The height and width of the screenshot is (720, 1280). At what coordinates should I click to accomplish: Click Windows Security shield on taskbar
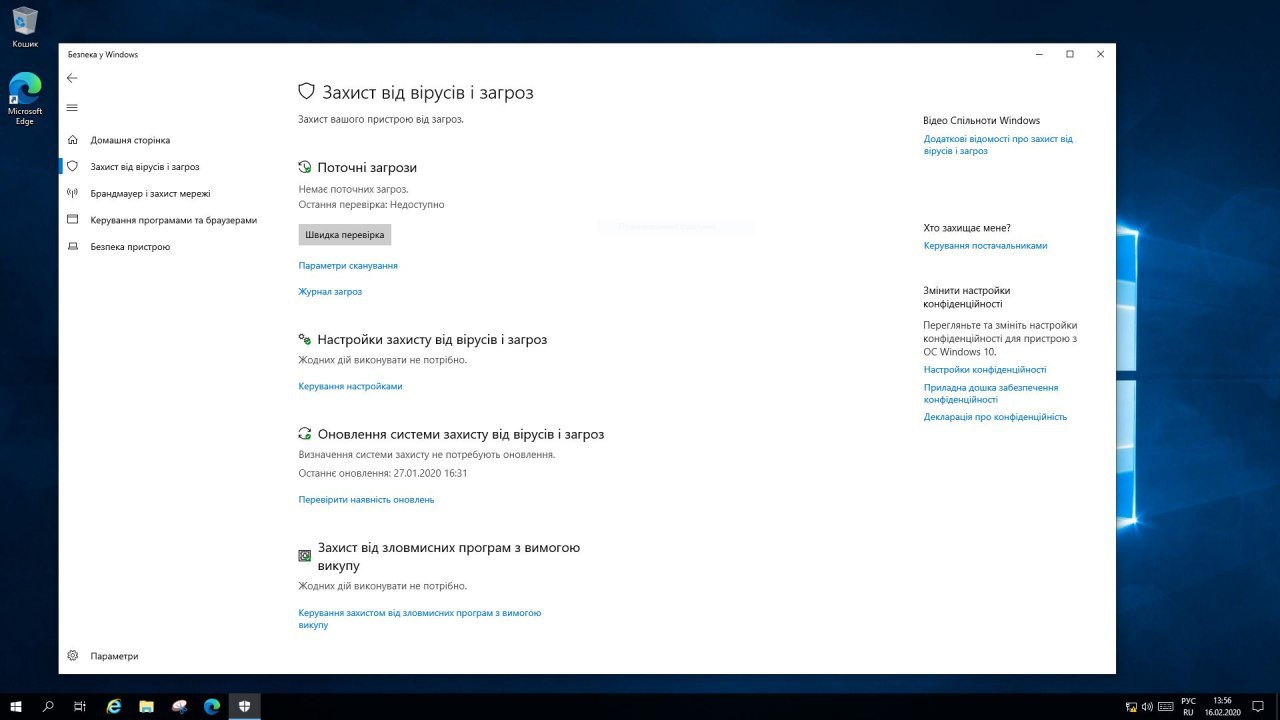(x=244, y=706)
